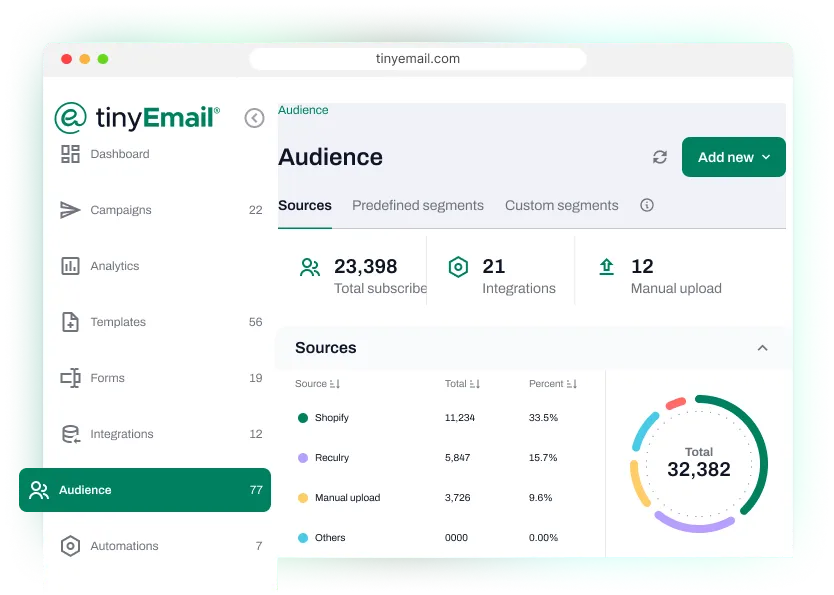
Task: Collapse the sidebar with the arrow button
Action: point(254,118)
